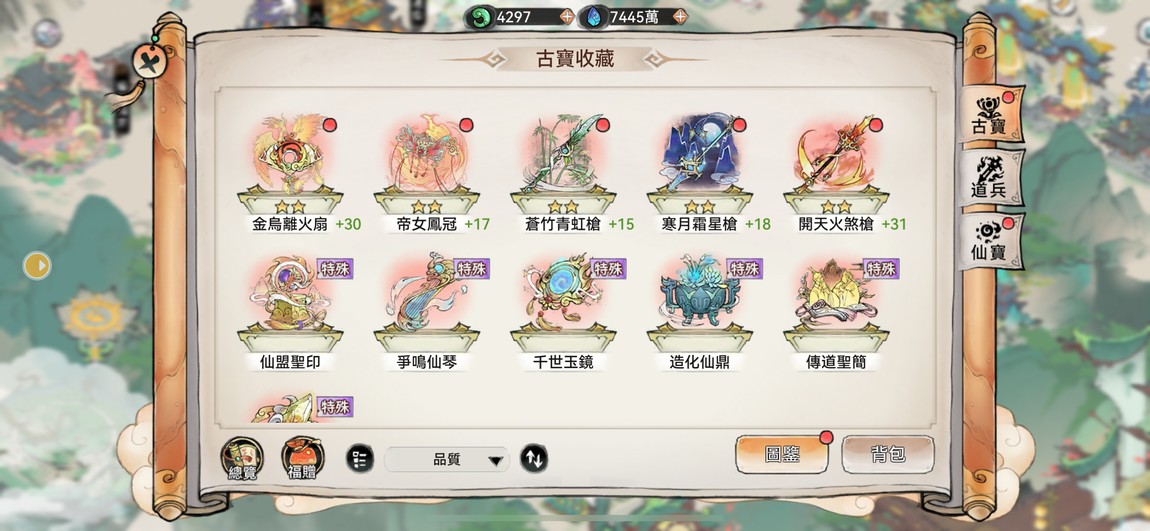Select the 帝女鳳冠 crown treasure

pos(427,163)
